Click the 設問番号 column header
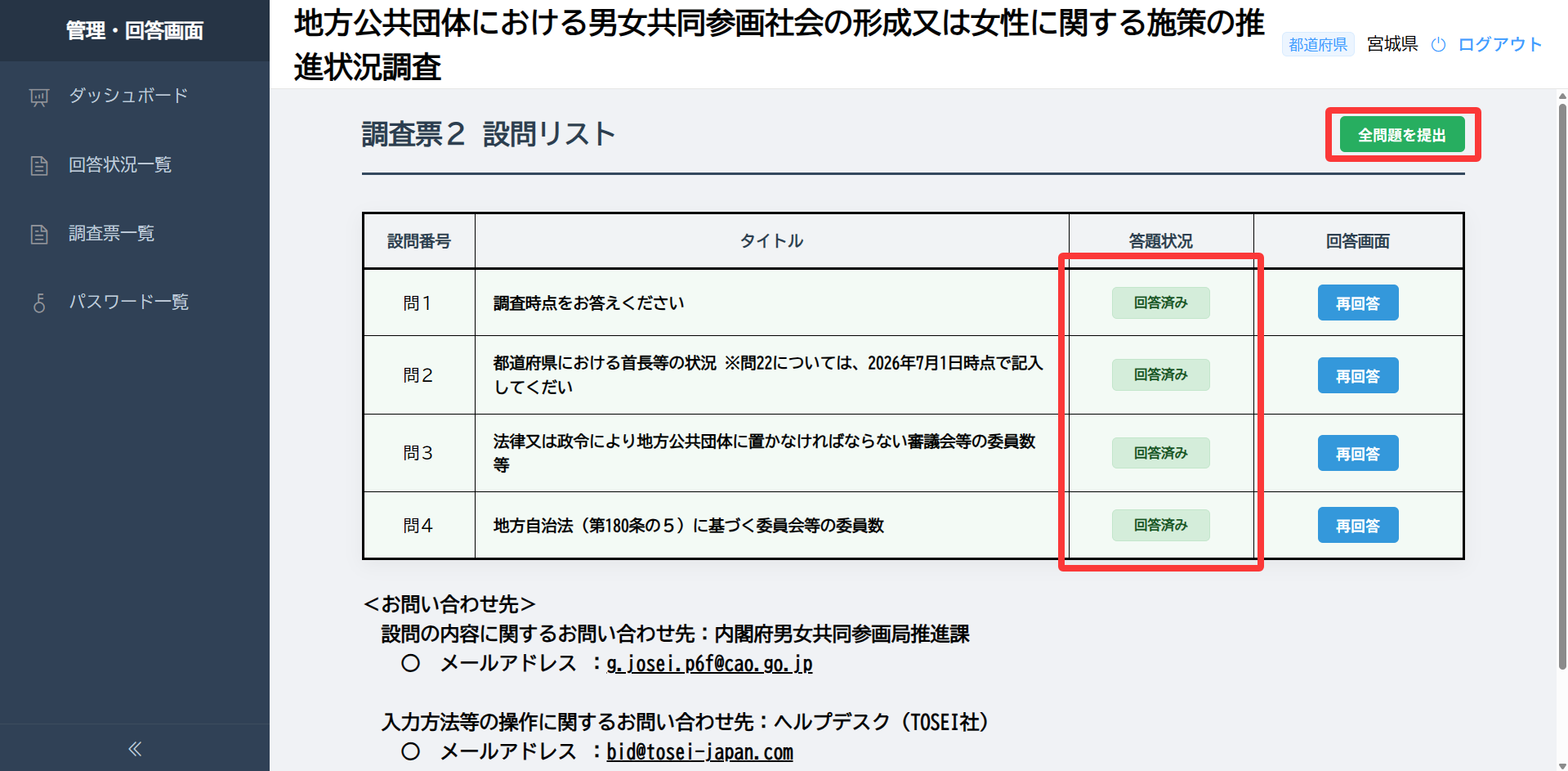 click(x=418, y=241)
